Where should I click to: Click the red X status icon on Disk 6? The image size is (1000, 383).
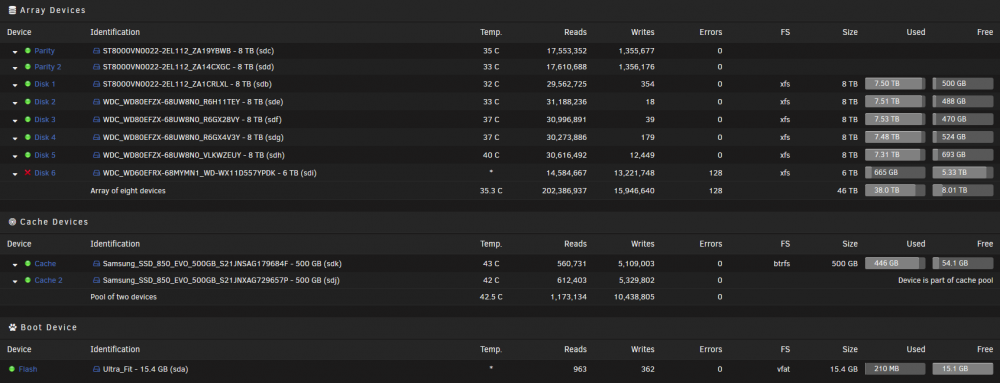[27, 173]
